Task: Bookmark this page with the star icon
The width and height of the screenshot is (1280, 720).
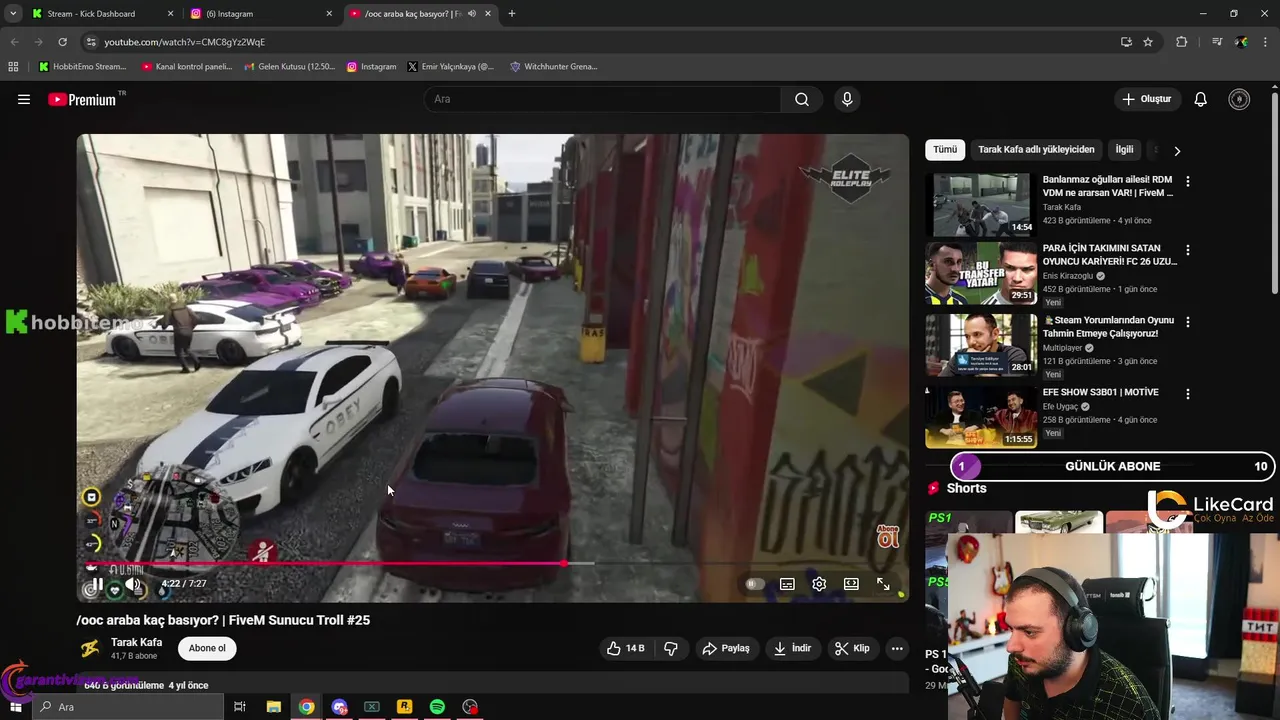Action: click(1148, 42)
